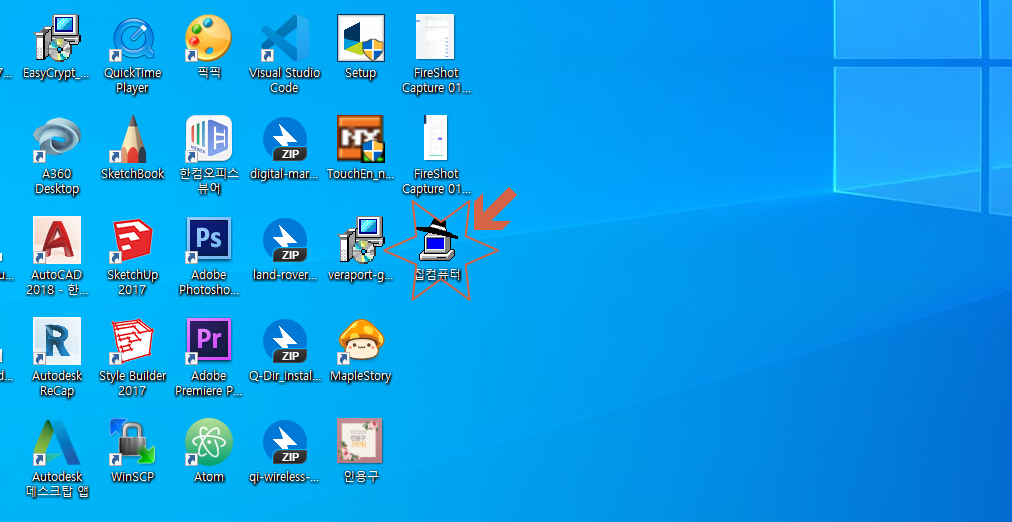Launch Adobe Photoshop shortcut
1012x522 pixels.
[208, 240]
